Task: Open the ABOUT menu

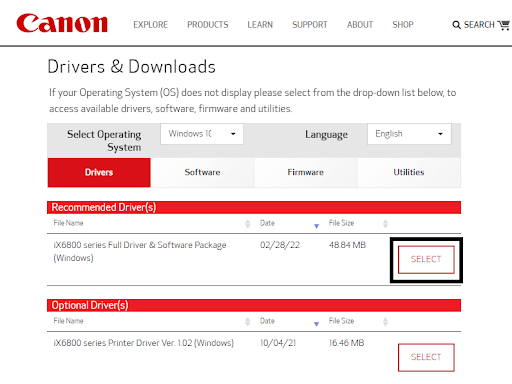Action: [x=360, y=25]
